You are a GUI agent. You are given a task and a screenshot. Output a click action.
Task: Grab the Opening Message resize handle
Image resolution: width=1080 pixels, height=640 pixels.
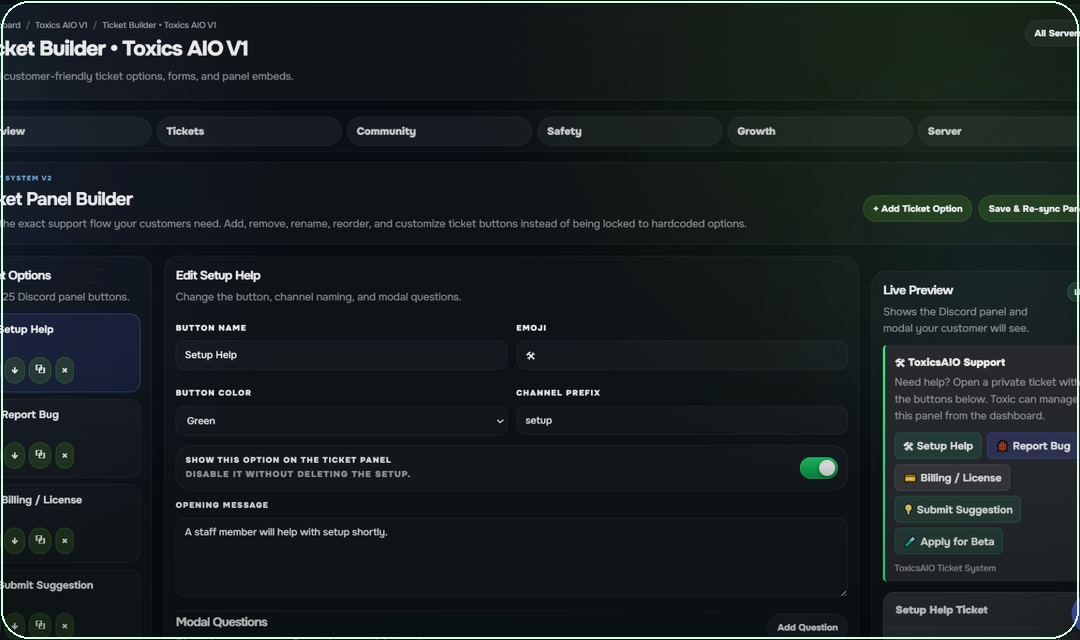pyautogui.click(x=842, y=592)
